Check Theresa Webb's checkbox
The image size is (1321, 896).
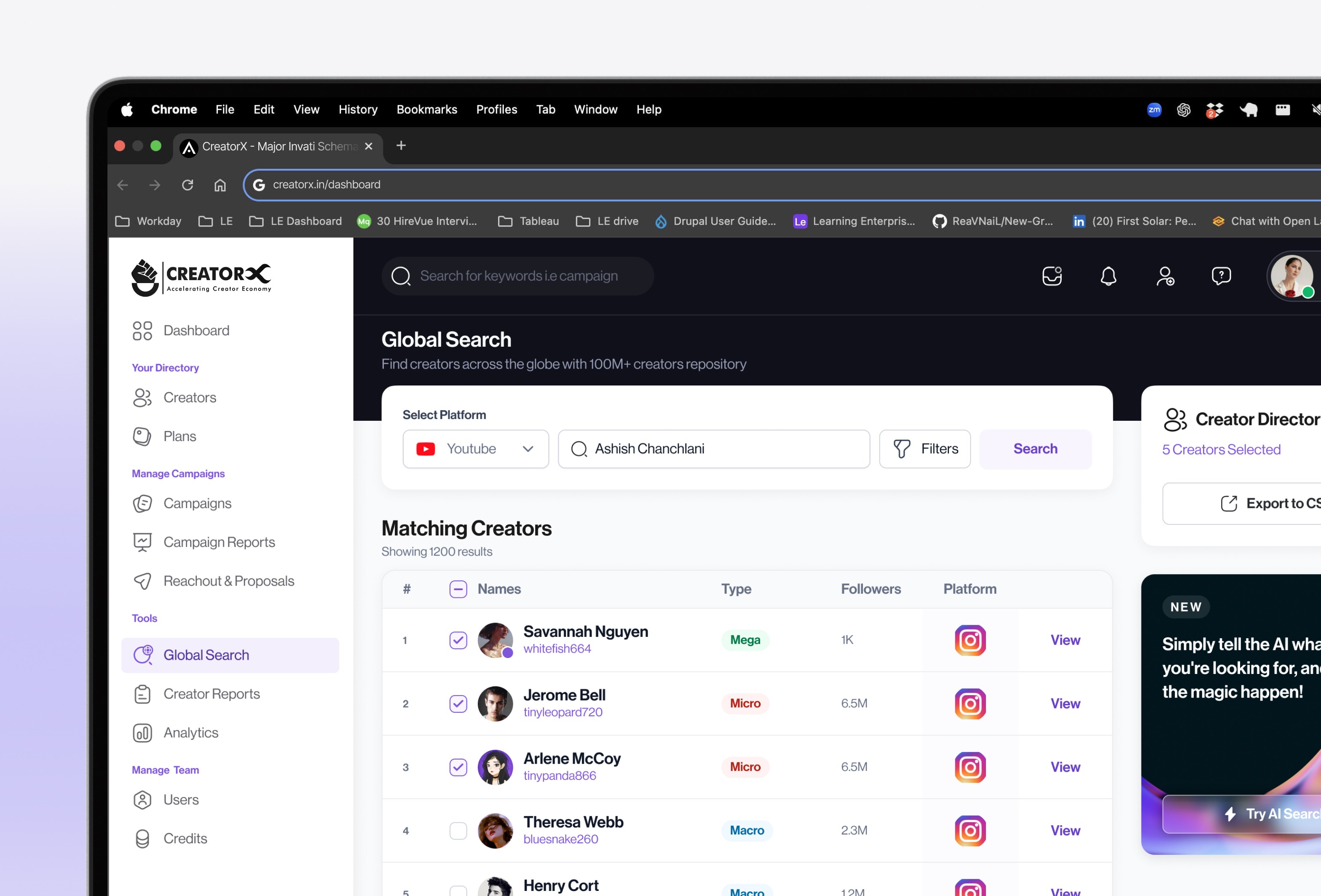[x=458, y=831]
